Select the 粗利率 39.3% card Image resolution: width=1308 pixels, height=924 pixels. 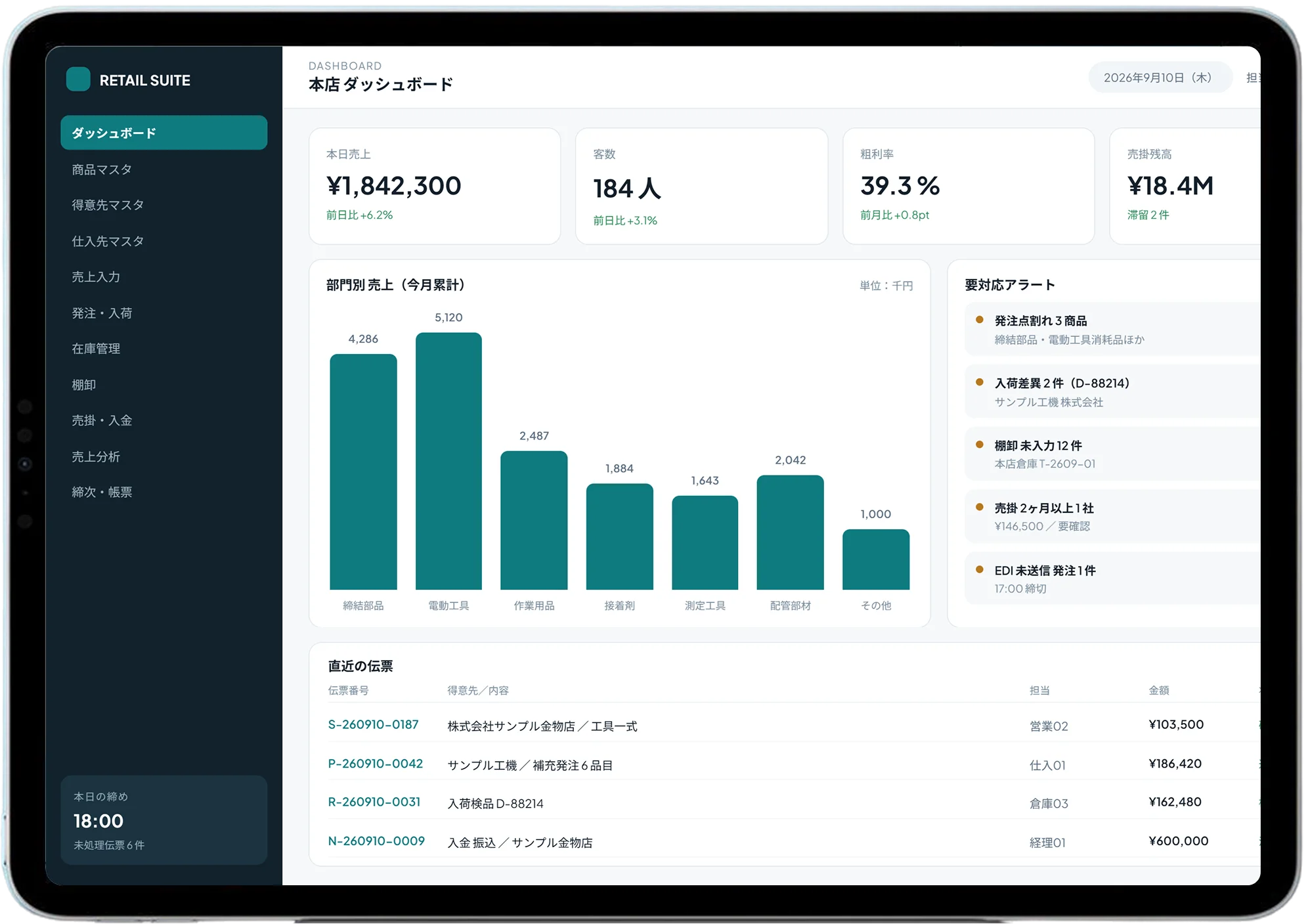(969, 187)
